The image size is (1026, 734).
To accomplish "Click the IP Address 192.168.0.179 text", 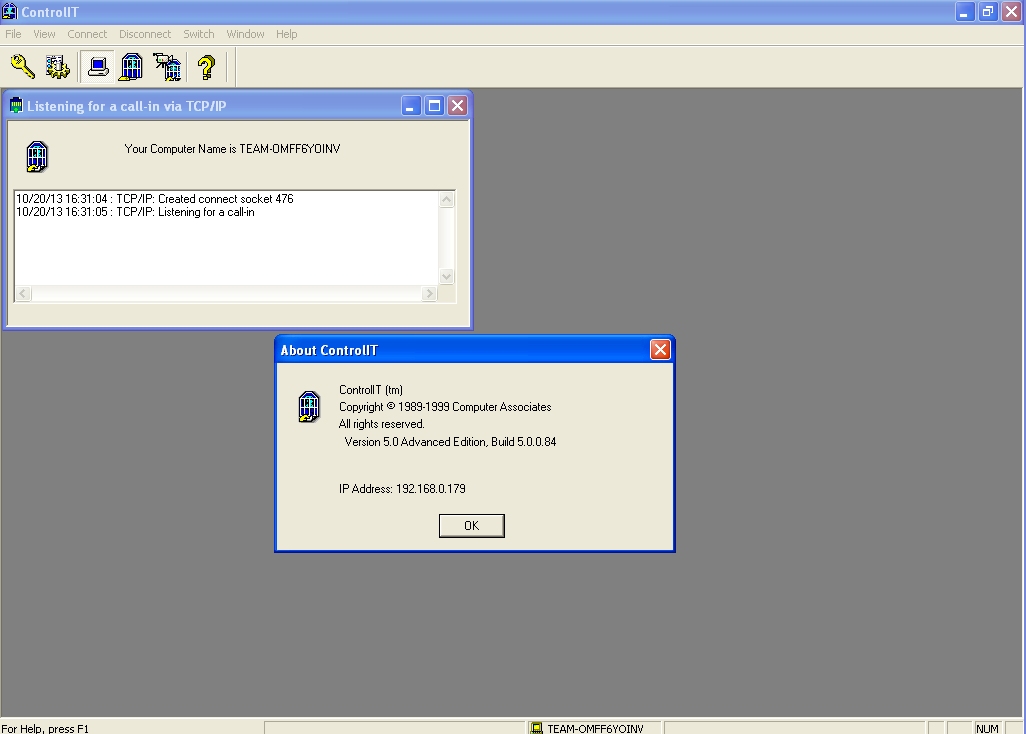I will [402, 489].
